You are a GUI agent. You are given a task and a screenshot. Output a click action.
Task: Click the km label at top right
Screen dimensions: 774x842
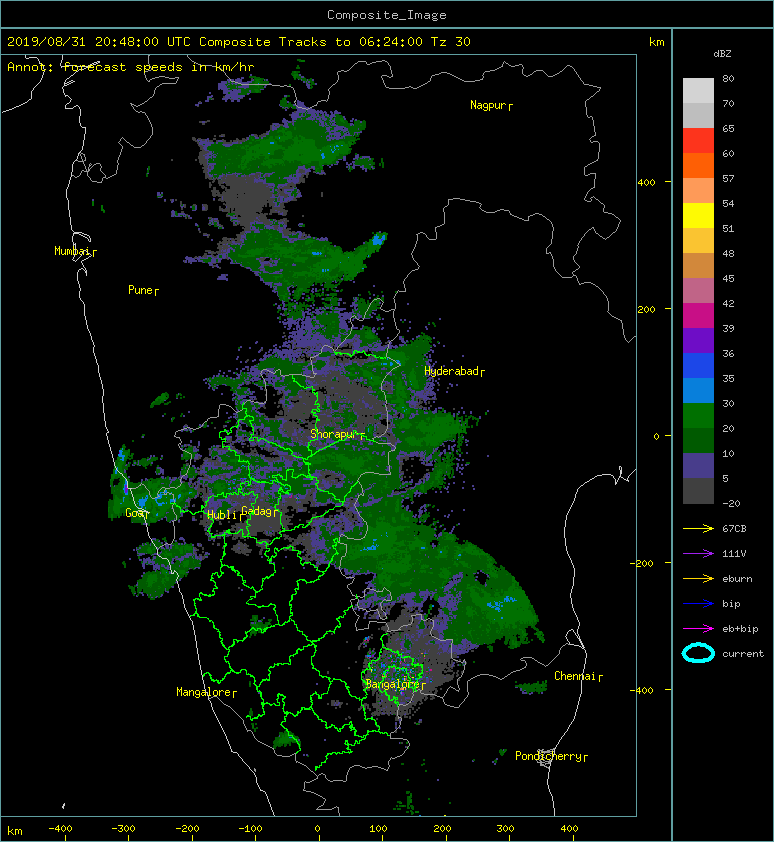pyautogui.click(x=656, y=42)
